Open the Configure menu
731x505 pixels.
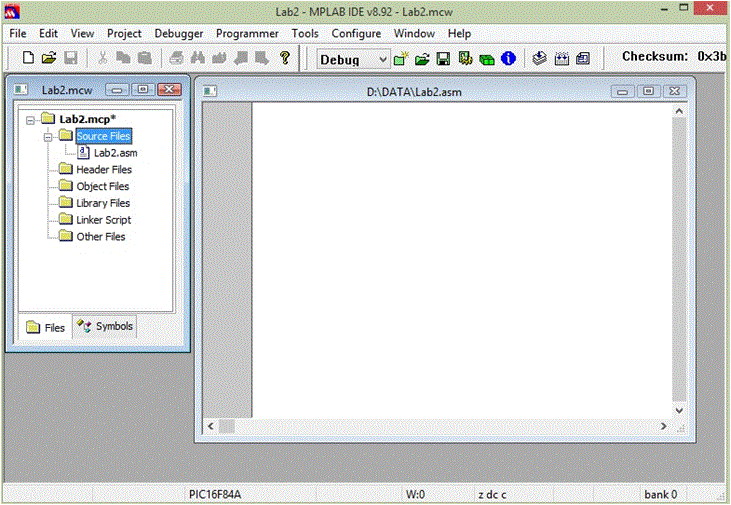click(x=356, y=34)
